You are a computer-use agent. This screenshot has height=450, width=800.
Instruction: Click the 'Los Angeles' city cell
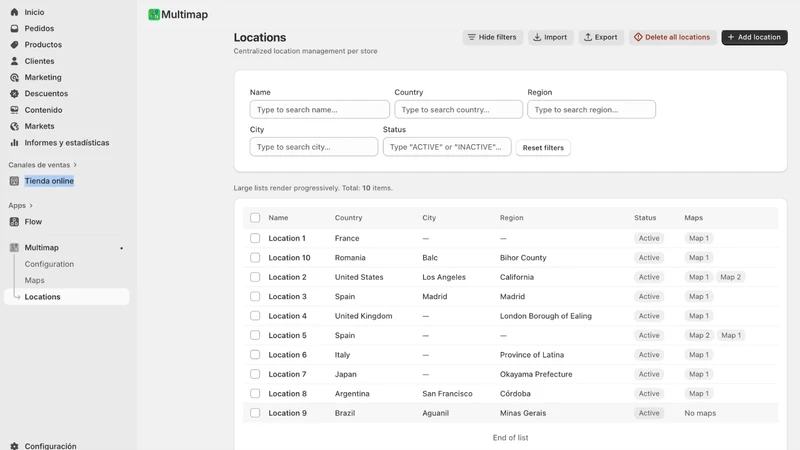point(444,277)
